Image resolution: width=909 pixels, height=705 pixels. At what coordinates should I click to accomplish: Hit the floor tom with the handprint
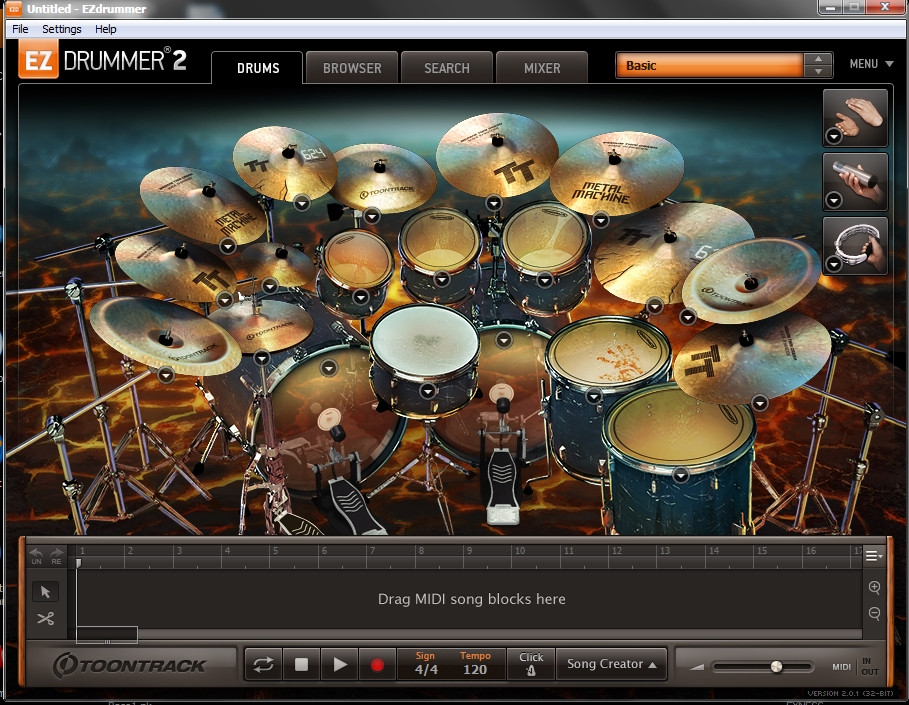pos(609,352)
